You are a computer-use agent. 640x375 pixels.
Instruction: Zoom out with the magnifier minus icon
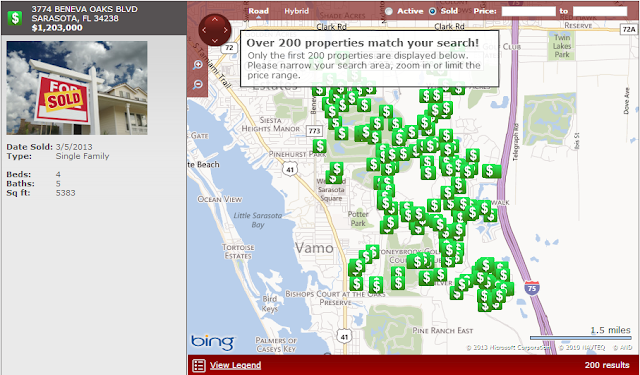coord(198,84)
